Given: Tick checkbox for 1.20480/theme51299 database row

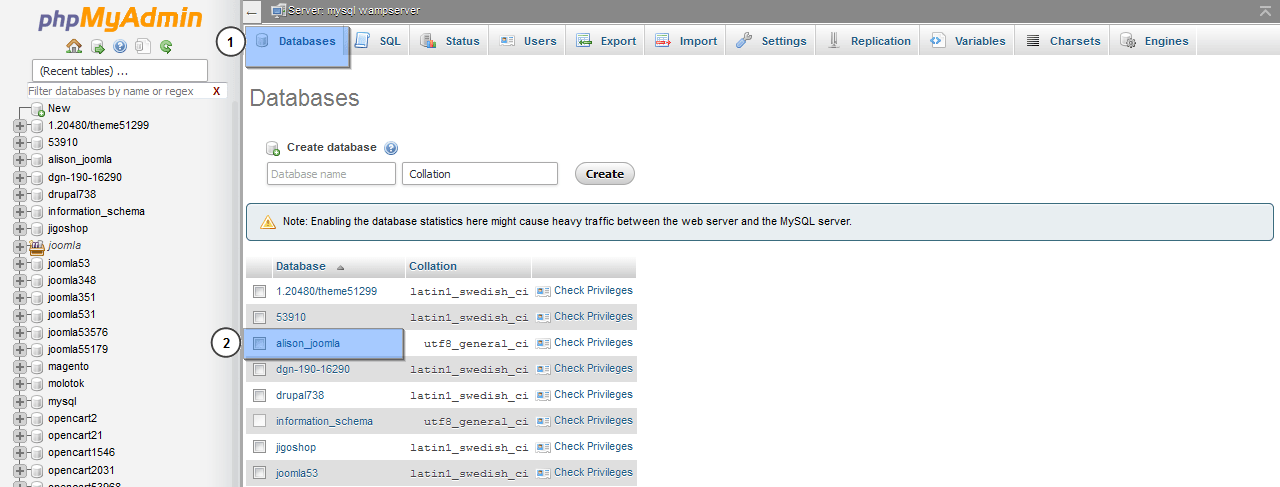Looking at the screenshot, I should click(x=259, y=291).
